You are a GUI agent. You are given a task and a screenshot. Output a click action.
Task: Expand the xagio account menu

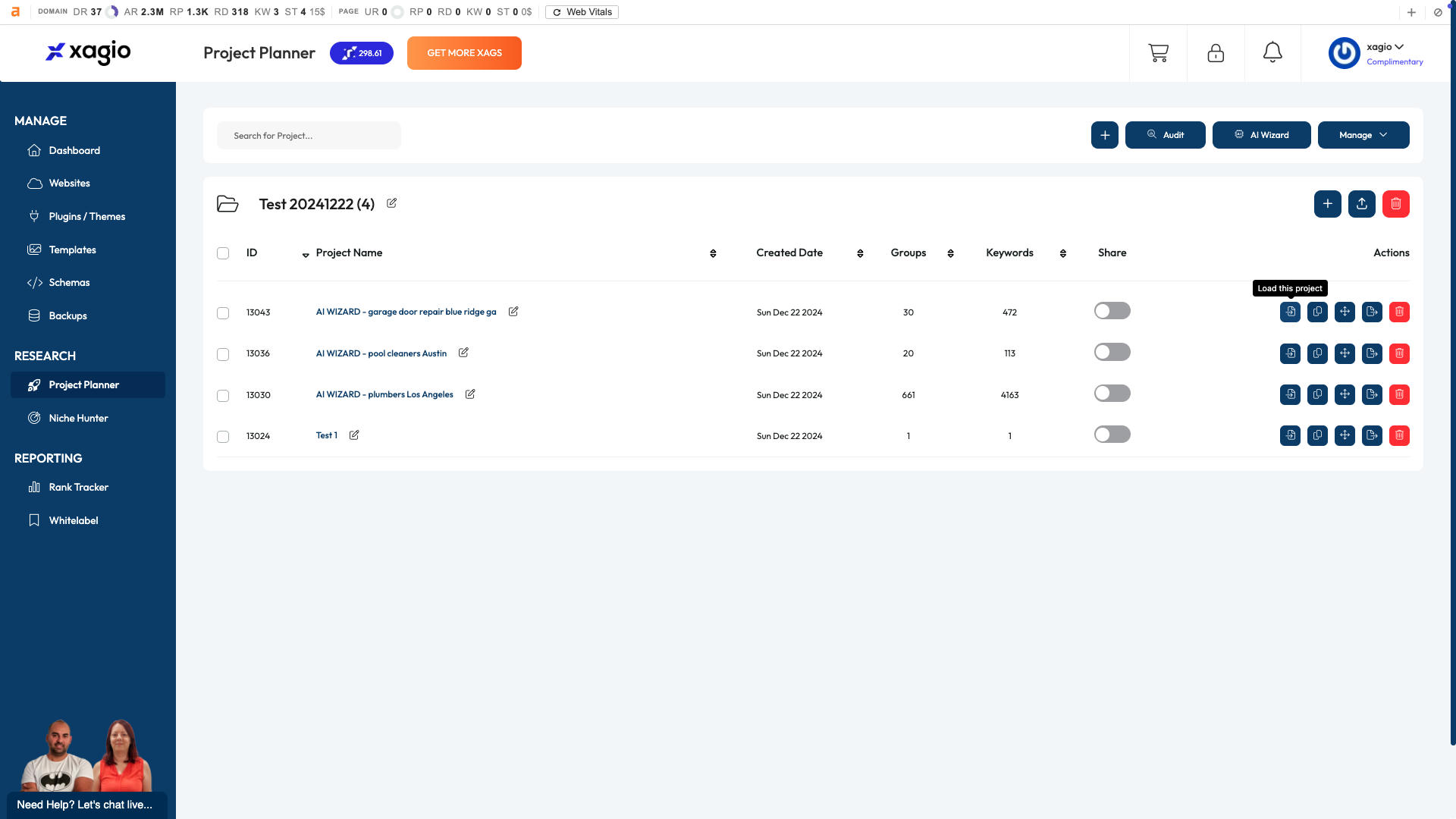coord(1385,47)
